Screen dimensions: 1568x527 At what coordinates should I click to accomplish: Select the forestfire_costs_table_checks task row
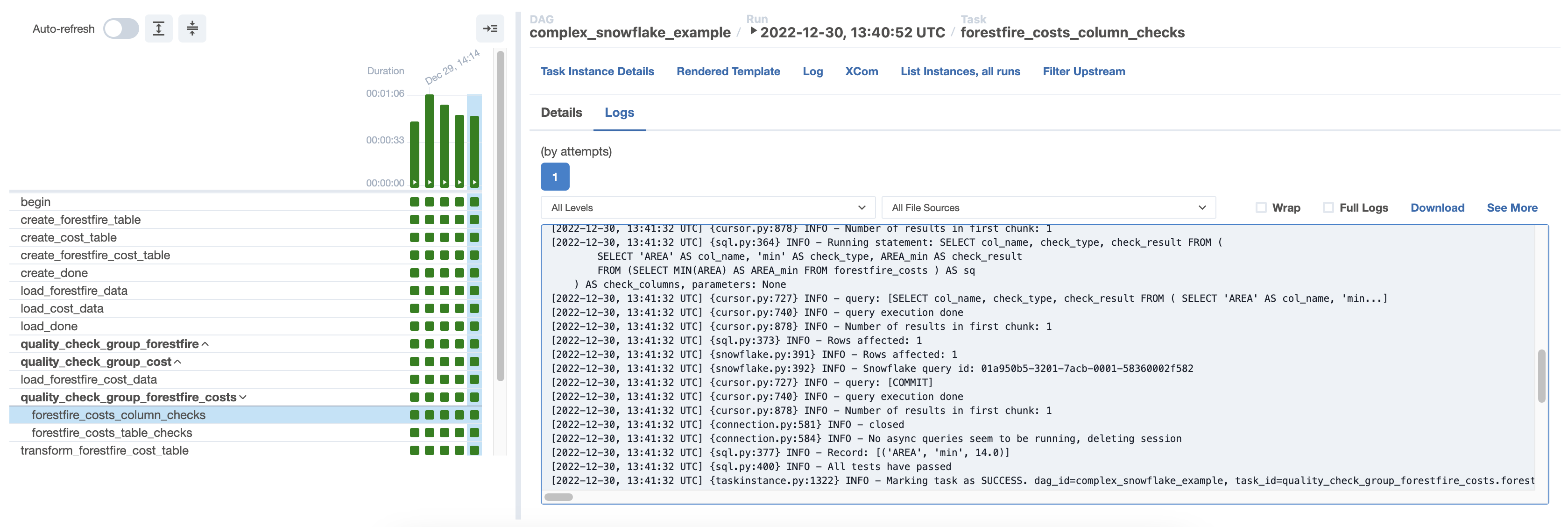[x=112, y=433]
